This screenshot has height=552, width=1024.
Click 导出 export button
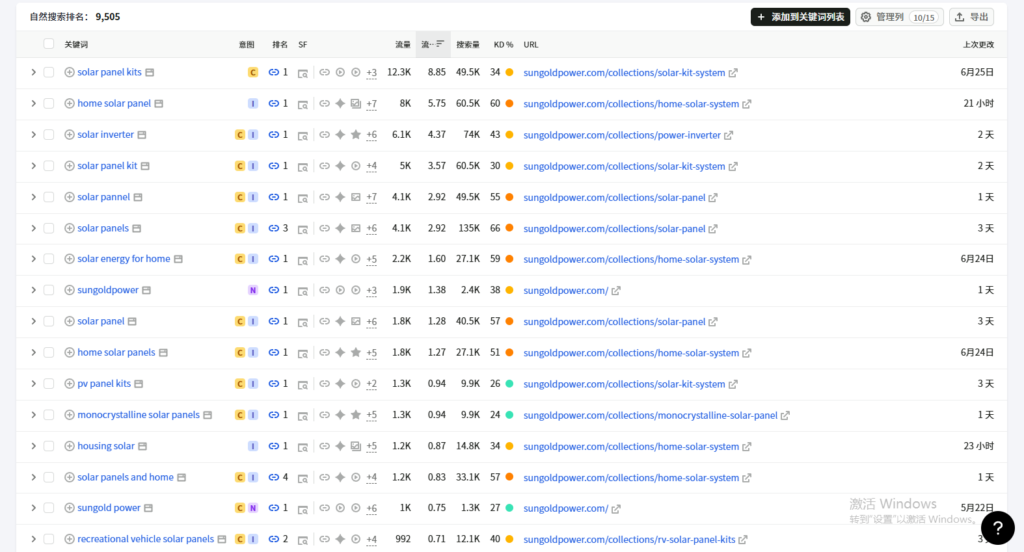(972, 17)
